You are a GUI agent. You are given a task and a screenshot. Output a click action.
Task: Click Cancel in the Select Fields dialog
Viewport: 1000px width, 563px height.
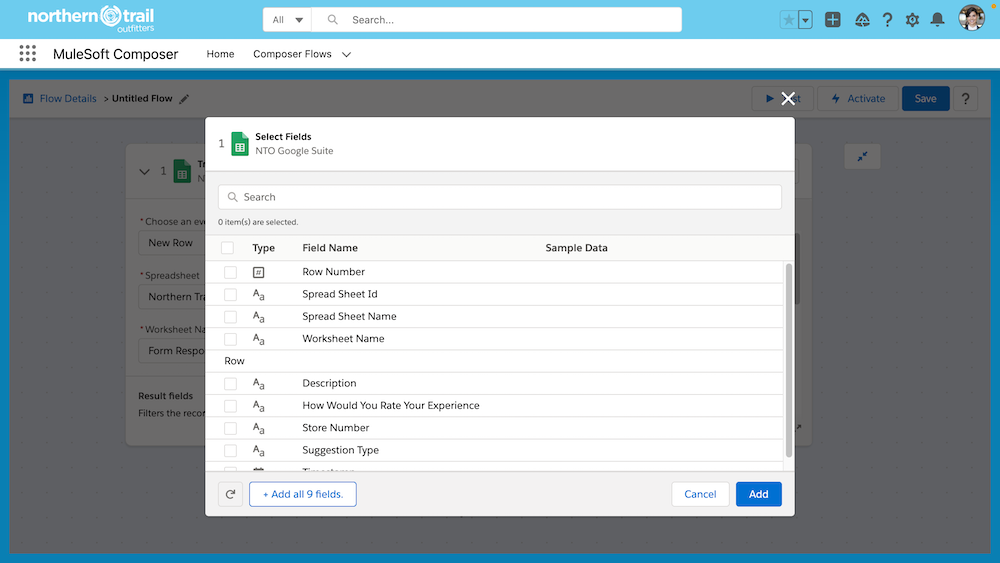tap(700, 494)
